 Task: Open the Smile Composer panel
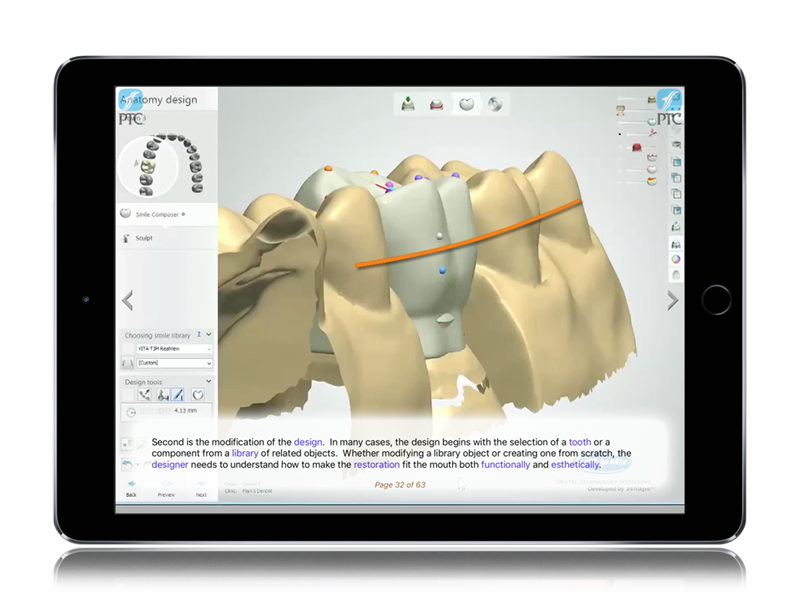point(160,213)
